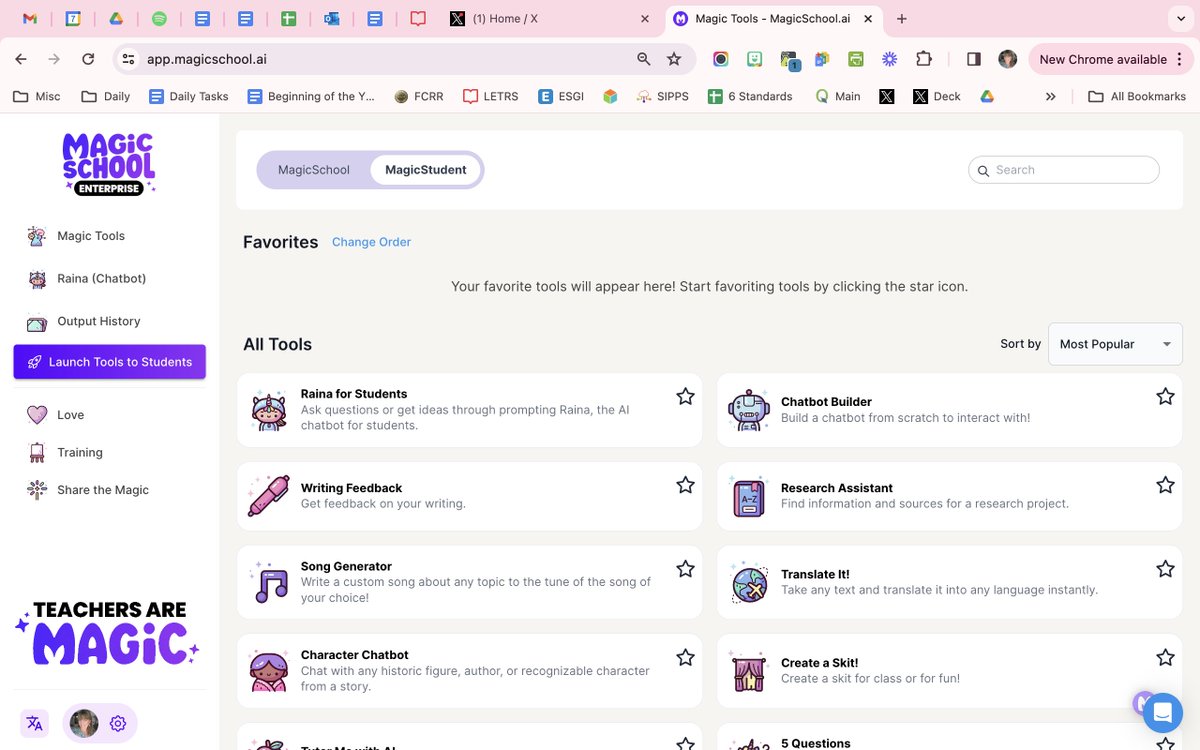Click the Chrome profile avatar

click(1007, 59)
